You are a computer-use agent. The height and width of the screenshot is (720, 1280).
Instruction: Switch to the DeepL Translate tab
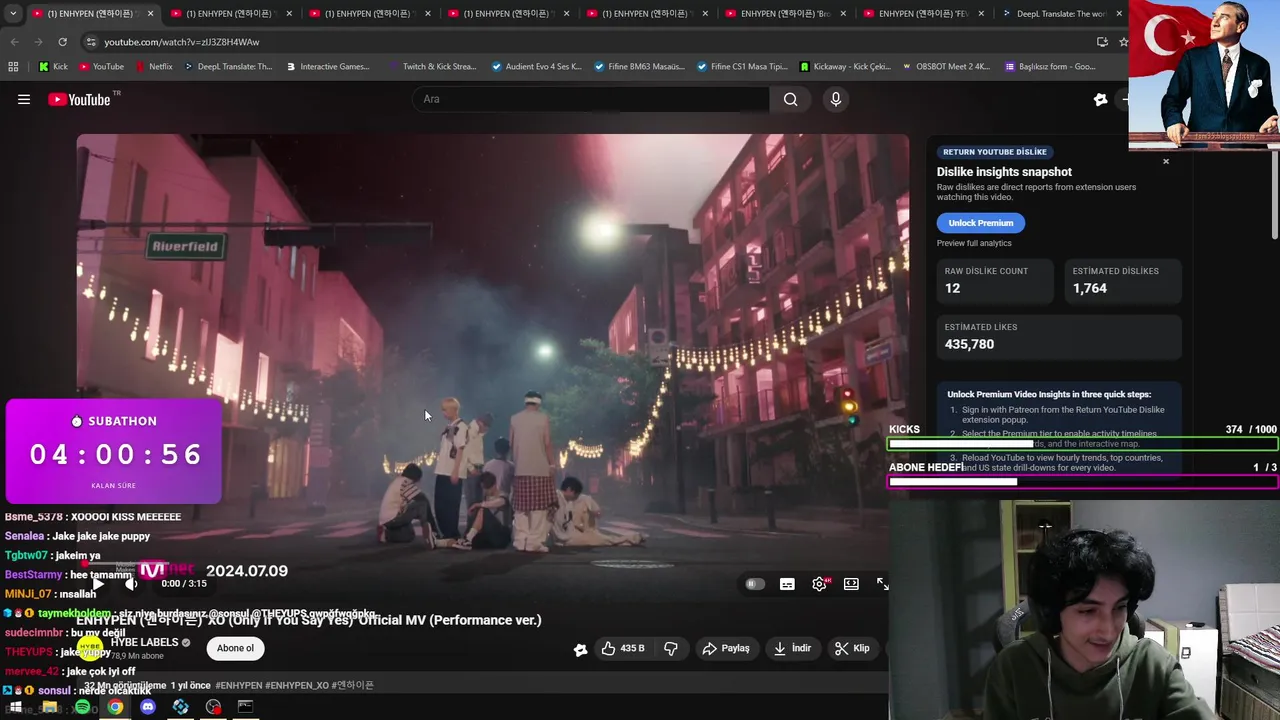1061,14
